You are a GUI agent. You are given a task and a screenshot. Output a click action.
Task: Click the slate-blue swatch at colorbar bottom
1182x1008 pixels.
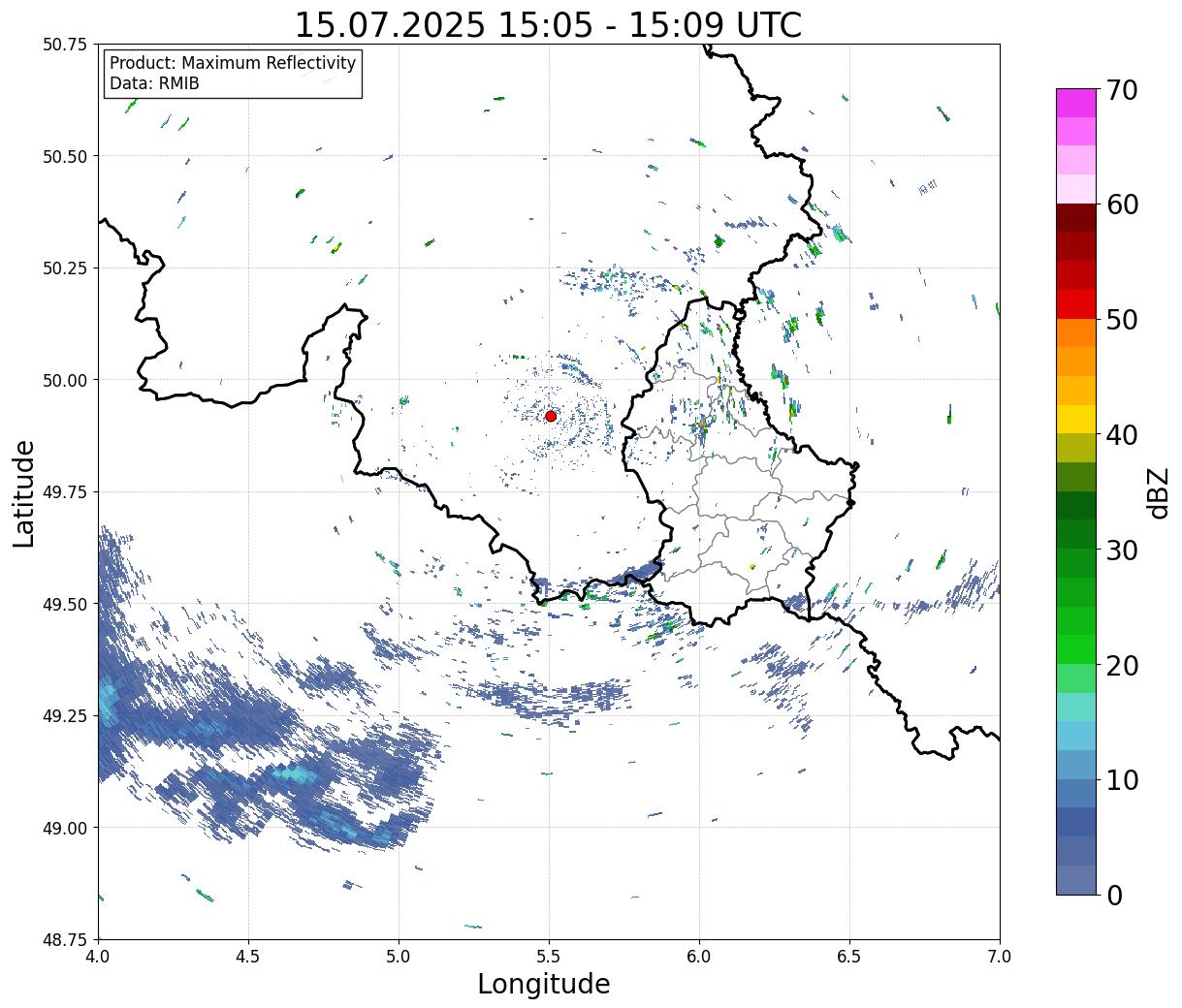pyautogui.click(x=1076, y=880)
